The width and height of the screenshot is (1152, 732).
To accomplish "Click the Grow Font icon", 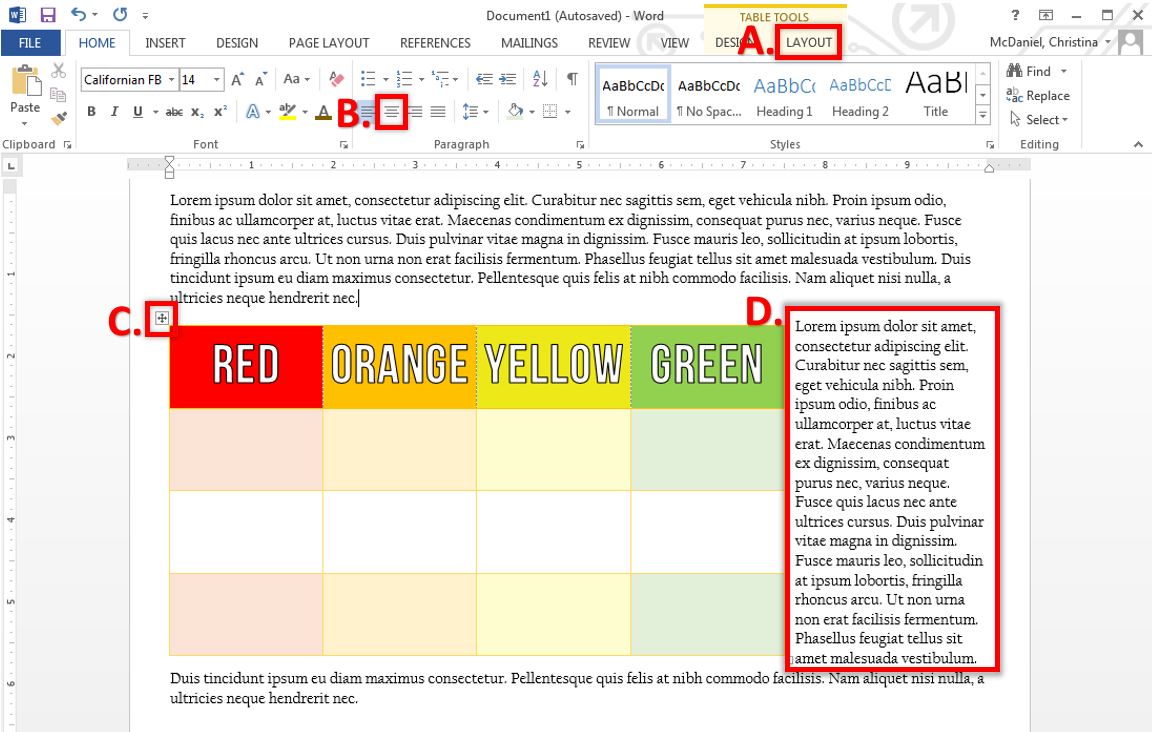I will pyautogui.click(x=237, y=79).
